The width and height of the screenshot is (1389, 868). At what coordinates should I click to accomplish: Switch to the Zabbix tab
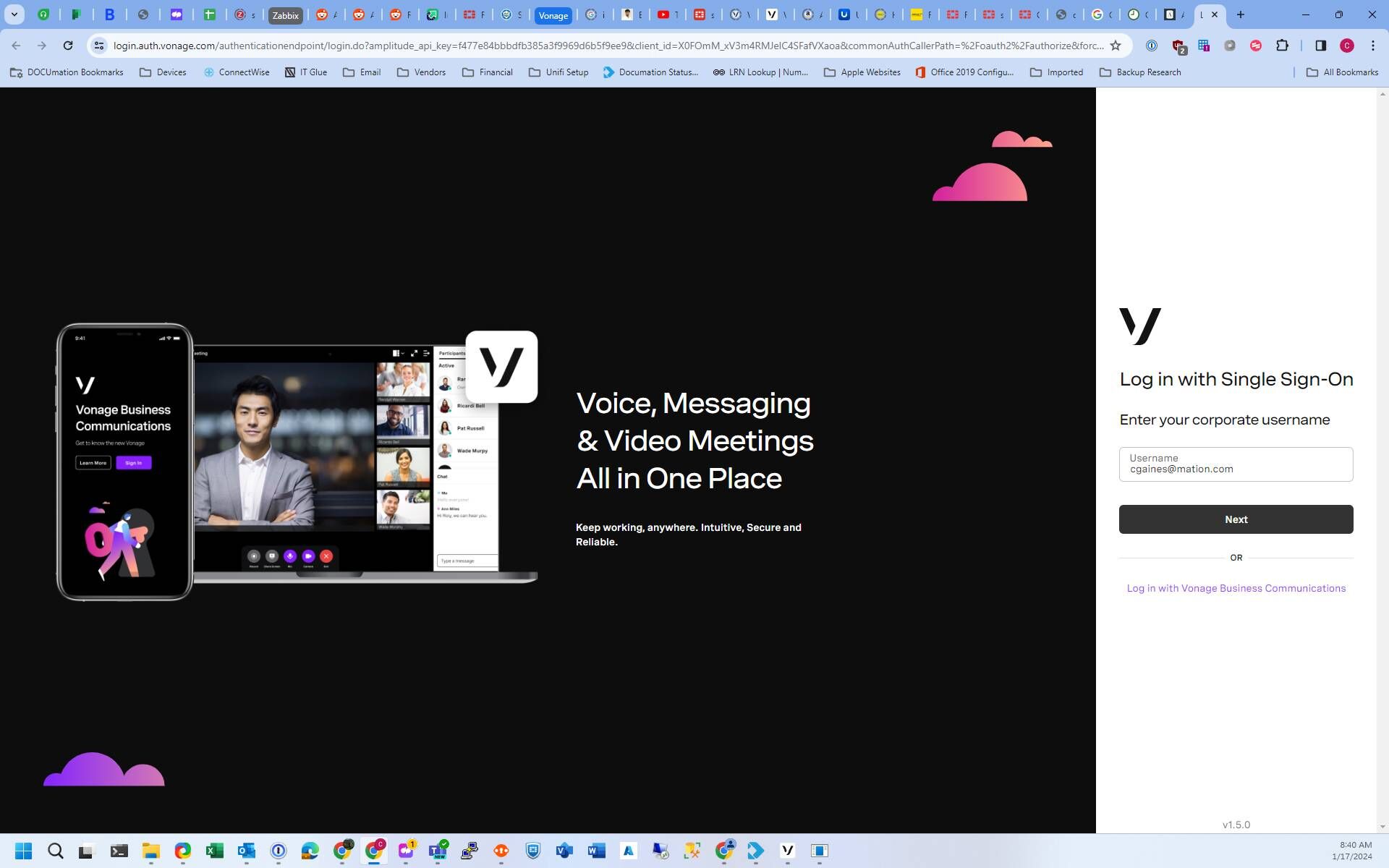pyautogui.click(x=285, y=15)
